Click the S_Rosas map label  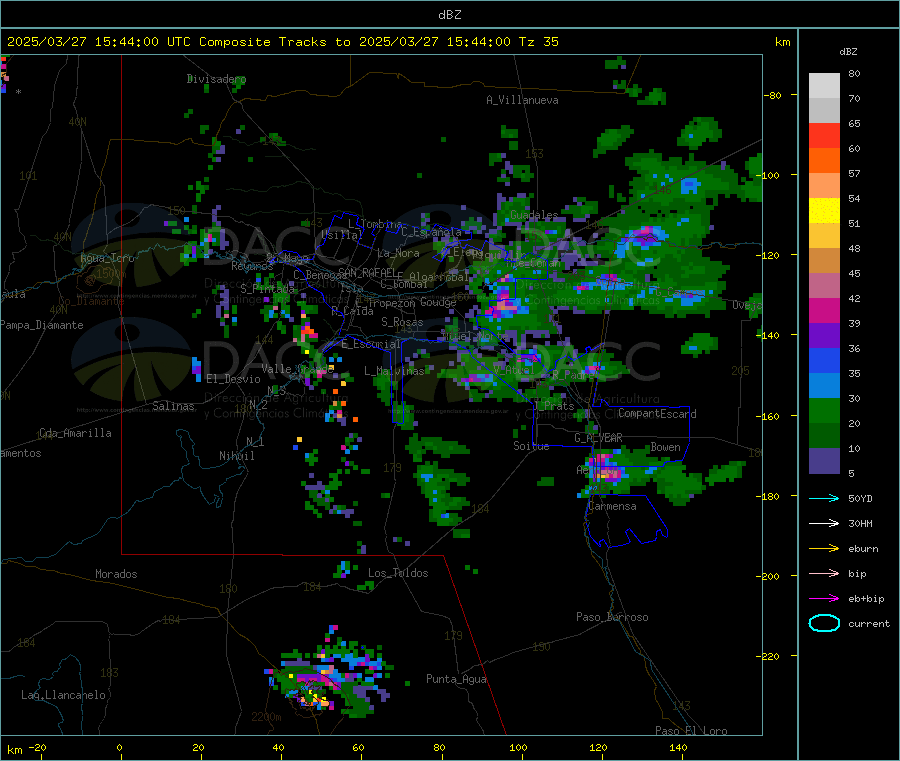[x=402, y=322]
